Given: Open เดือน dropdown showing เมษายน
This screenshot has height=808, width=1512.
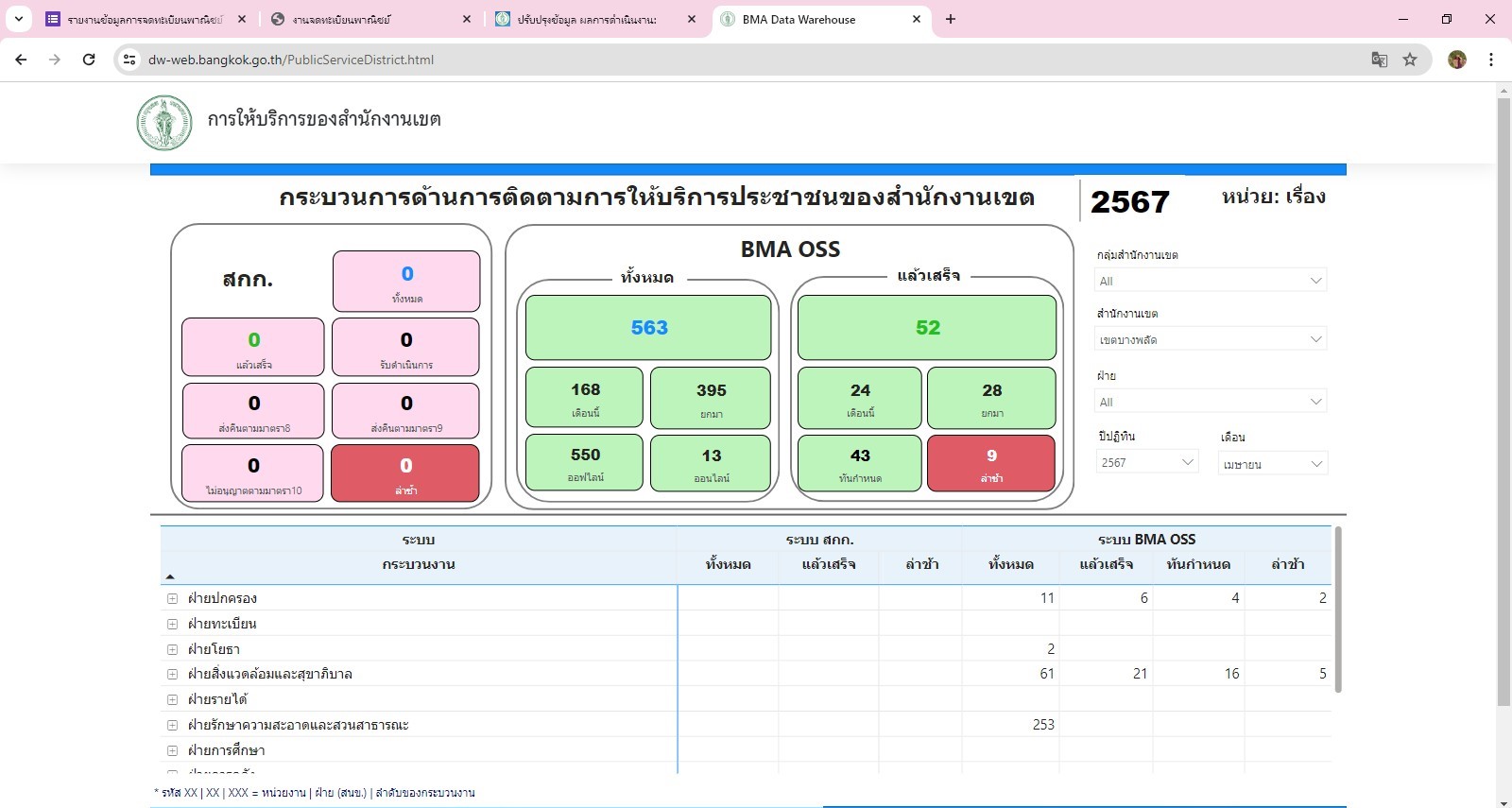Looking at the screenshot, I should coord(1273,464).
